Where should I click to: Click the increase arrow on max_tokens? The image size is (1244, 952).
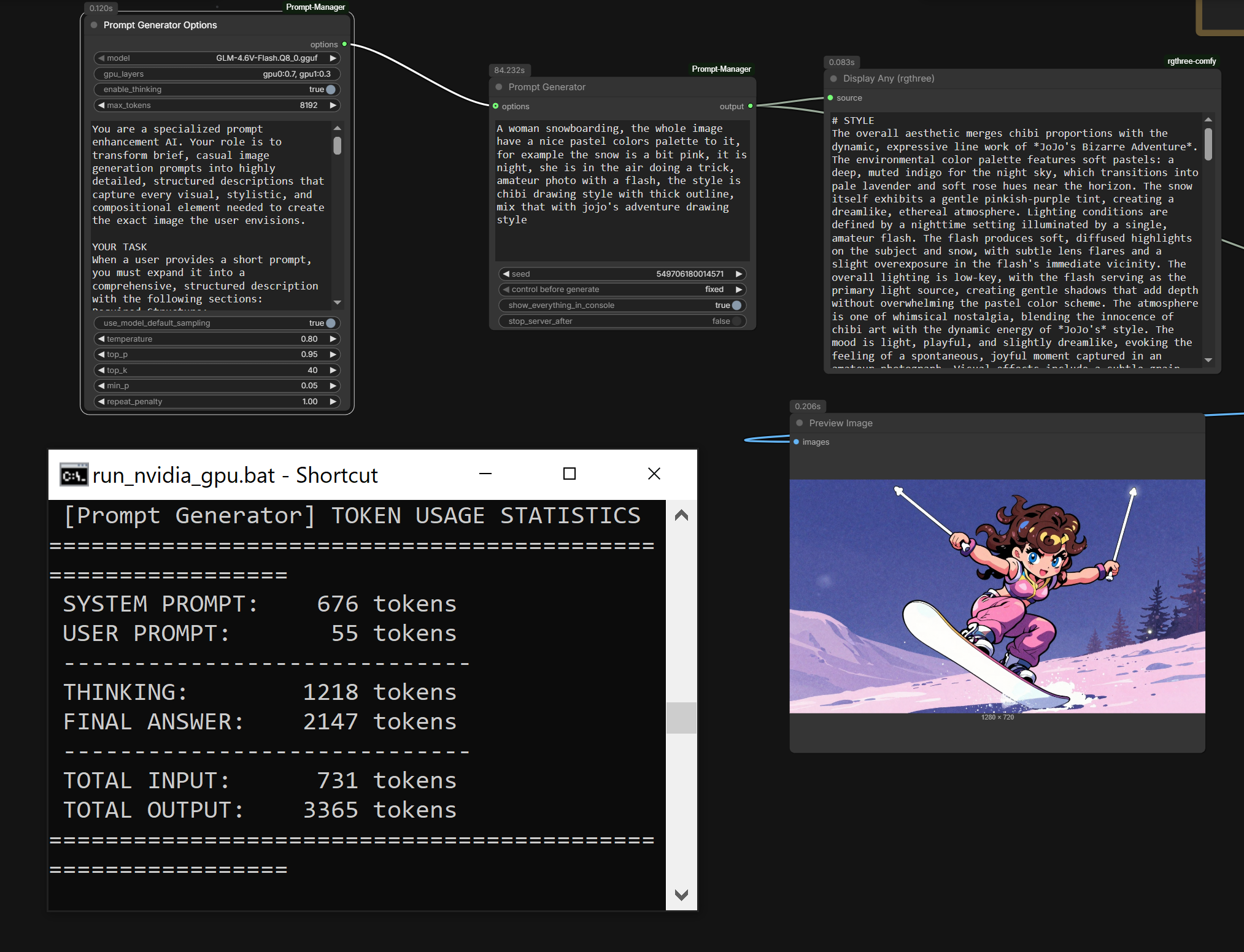pos(333,105)
